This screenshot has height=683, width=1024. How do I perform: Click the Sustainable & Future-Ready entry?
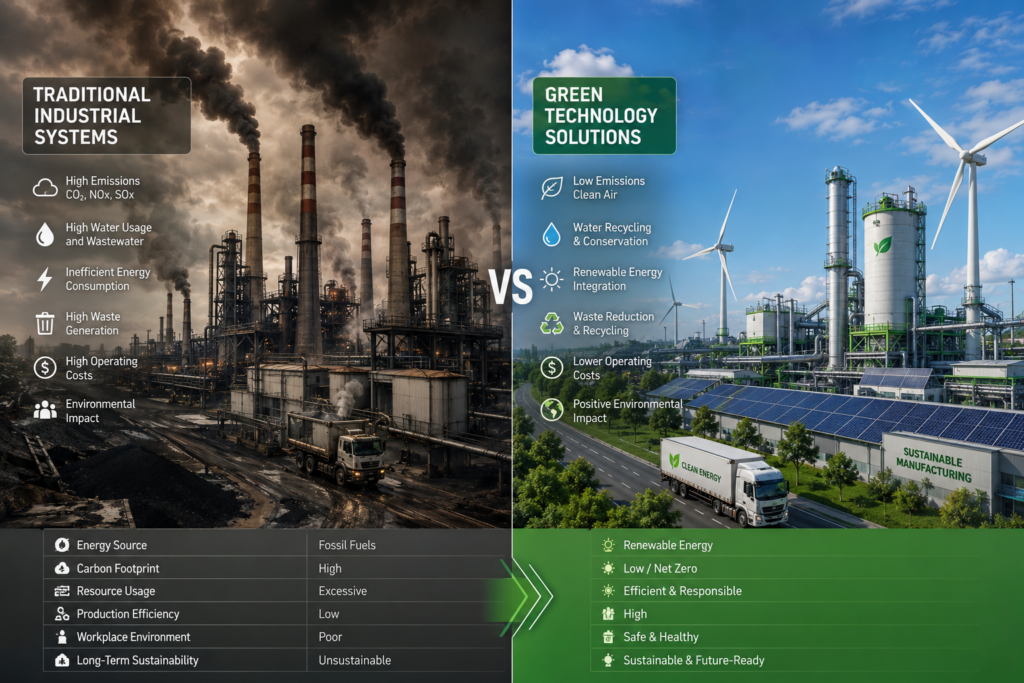[694, 660]
